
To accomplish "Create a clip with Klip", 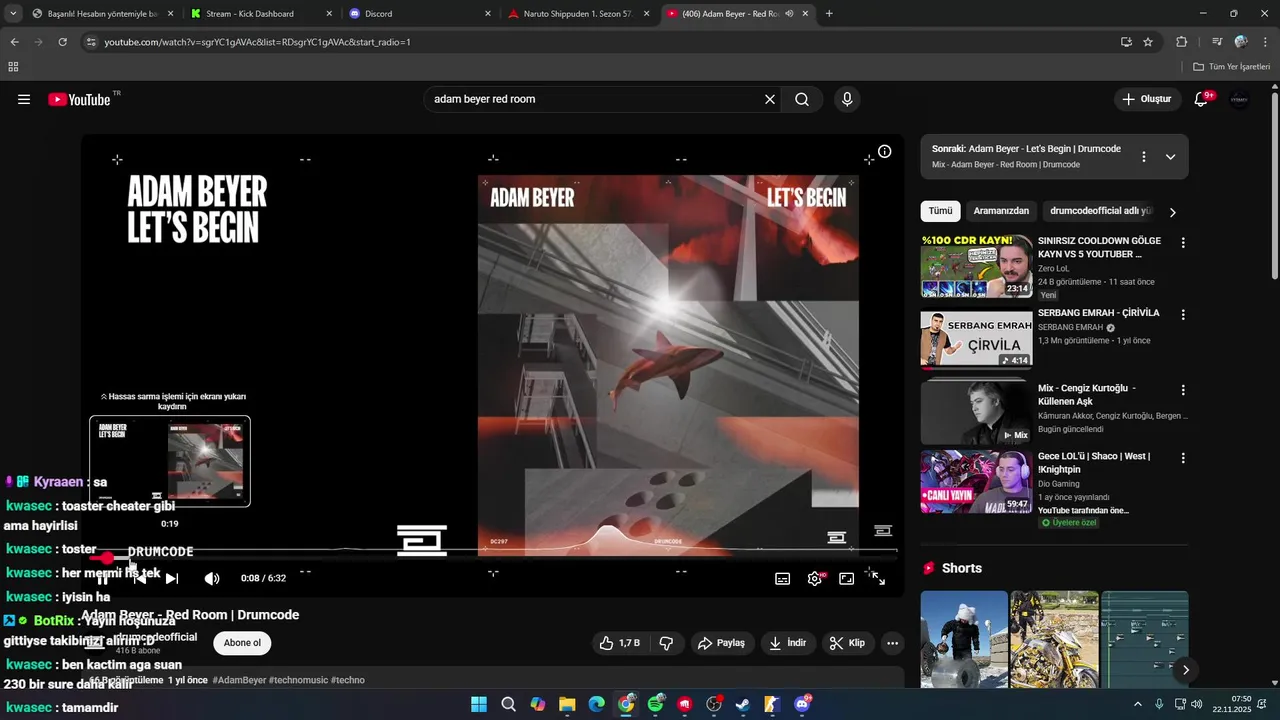I will (x=847, y=643).
